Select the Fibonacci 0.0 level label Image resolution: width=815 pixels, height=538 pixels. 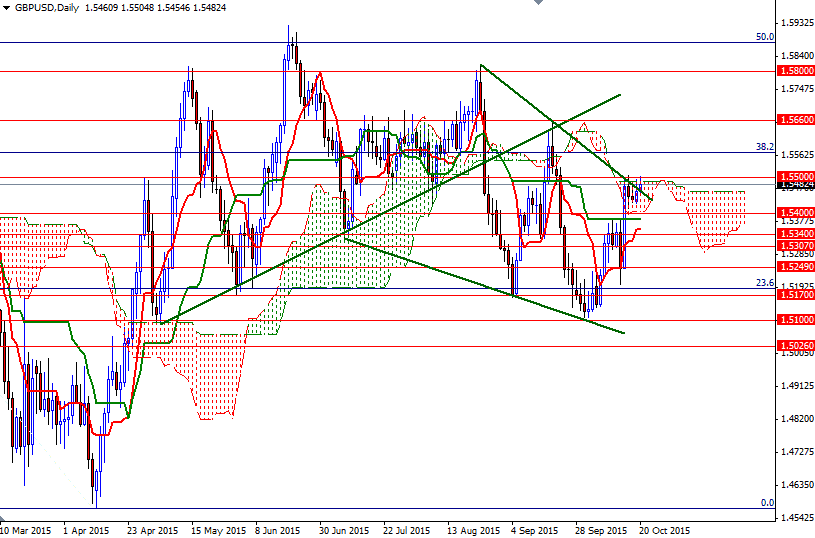[767, 502]
